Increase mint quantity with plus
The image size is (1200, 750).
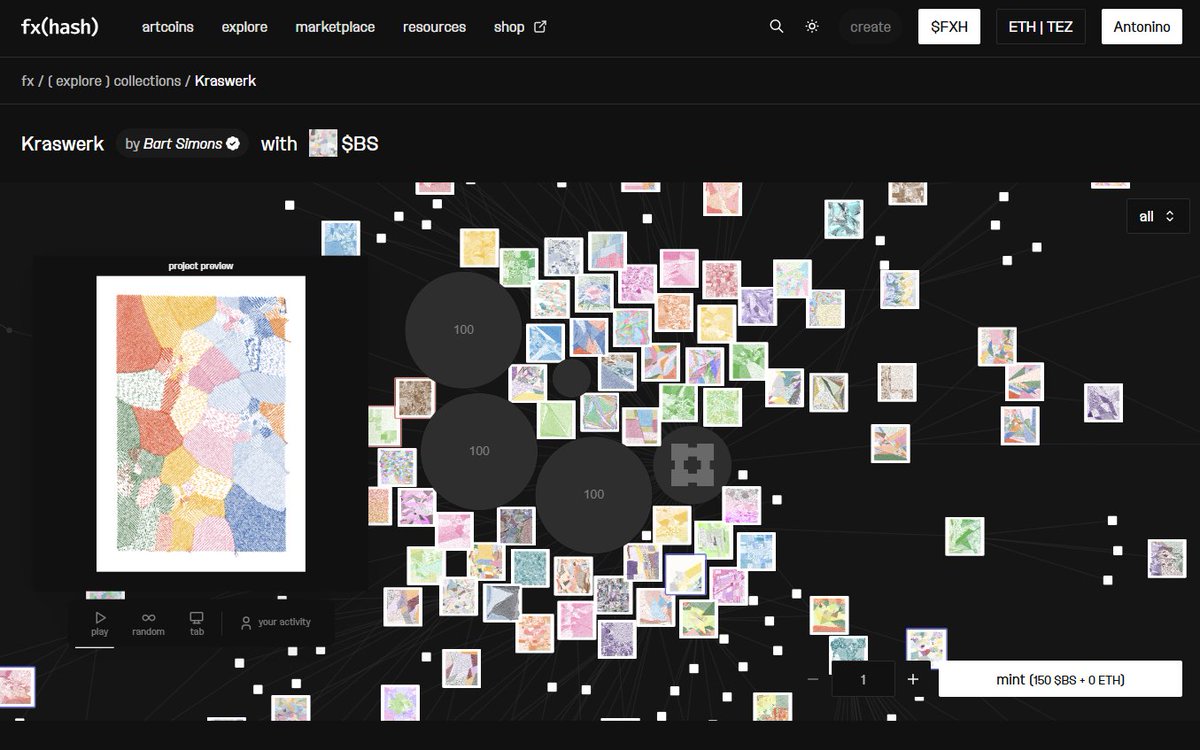coord(913,679)
